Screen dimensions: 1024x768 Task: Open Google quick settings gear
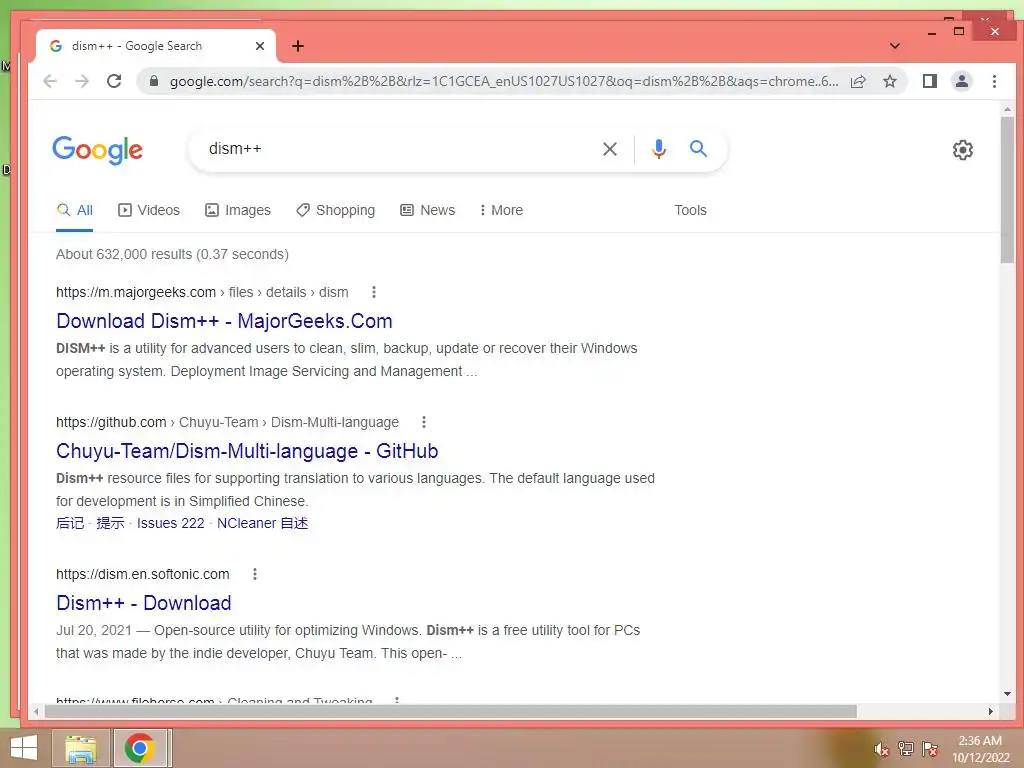[963, 150]
